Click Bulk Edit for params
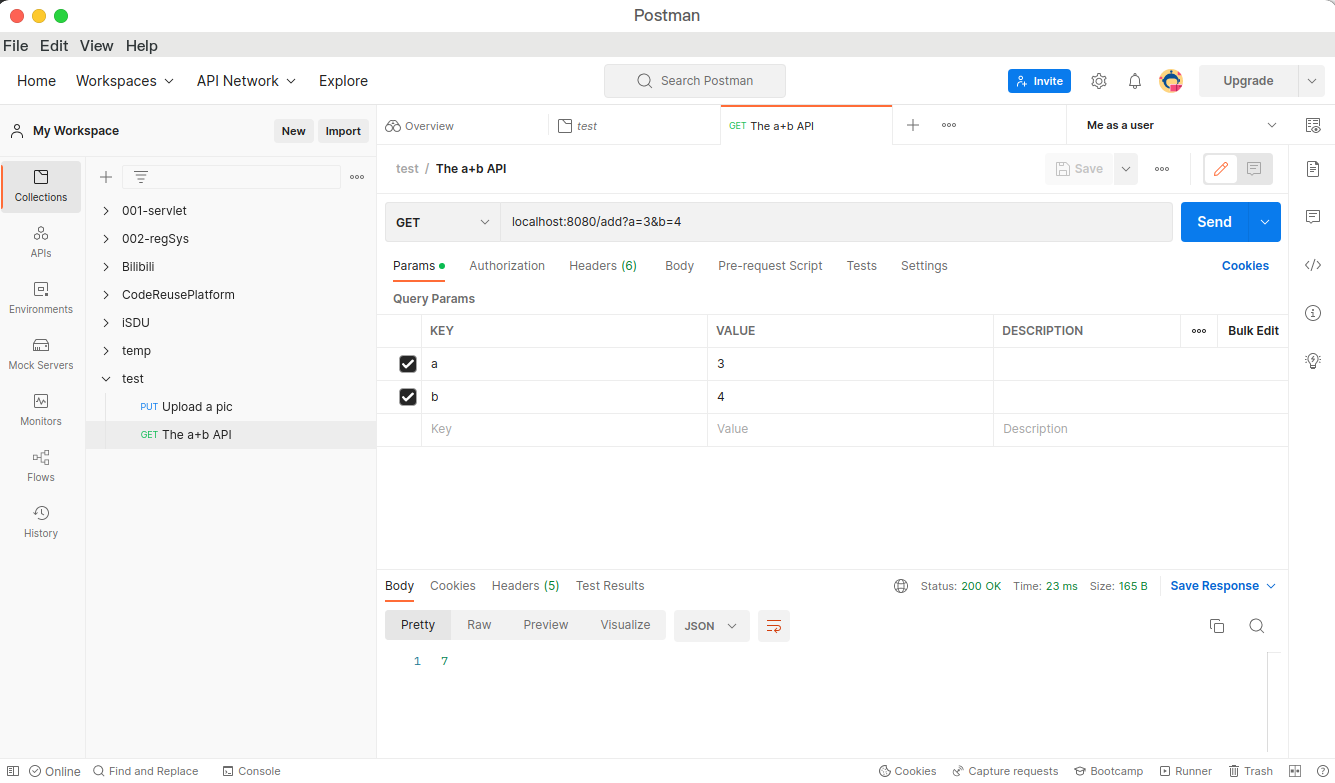 1253,331
